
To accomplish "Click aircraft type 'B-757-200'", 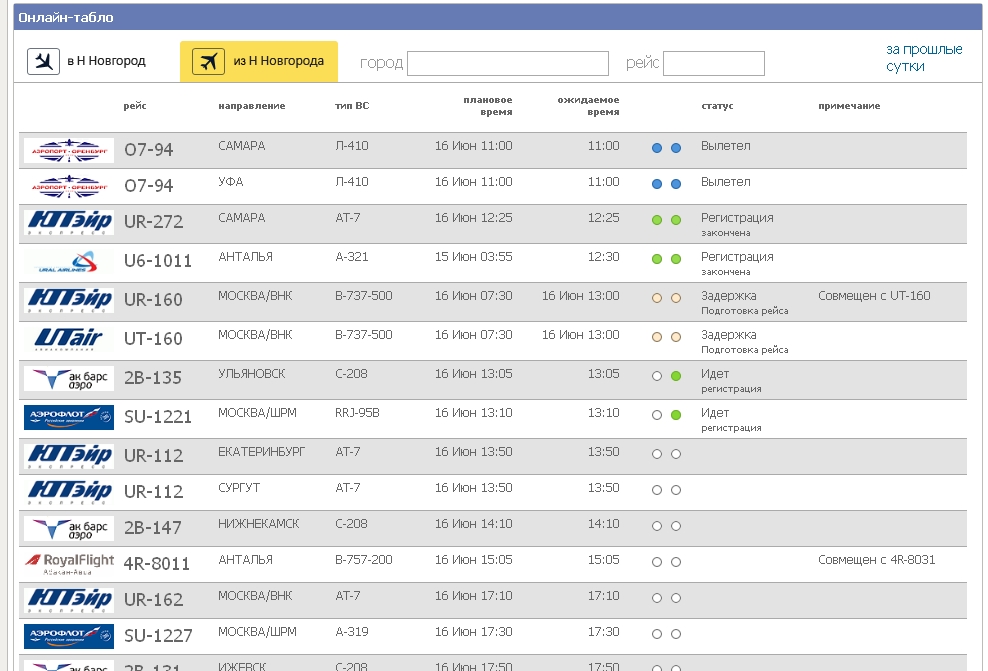I will pyautogui.click(x=364, y=559).
